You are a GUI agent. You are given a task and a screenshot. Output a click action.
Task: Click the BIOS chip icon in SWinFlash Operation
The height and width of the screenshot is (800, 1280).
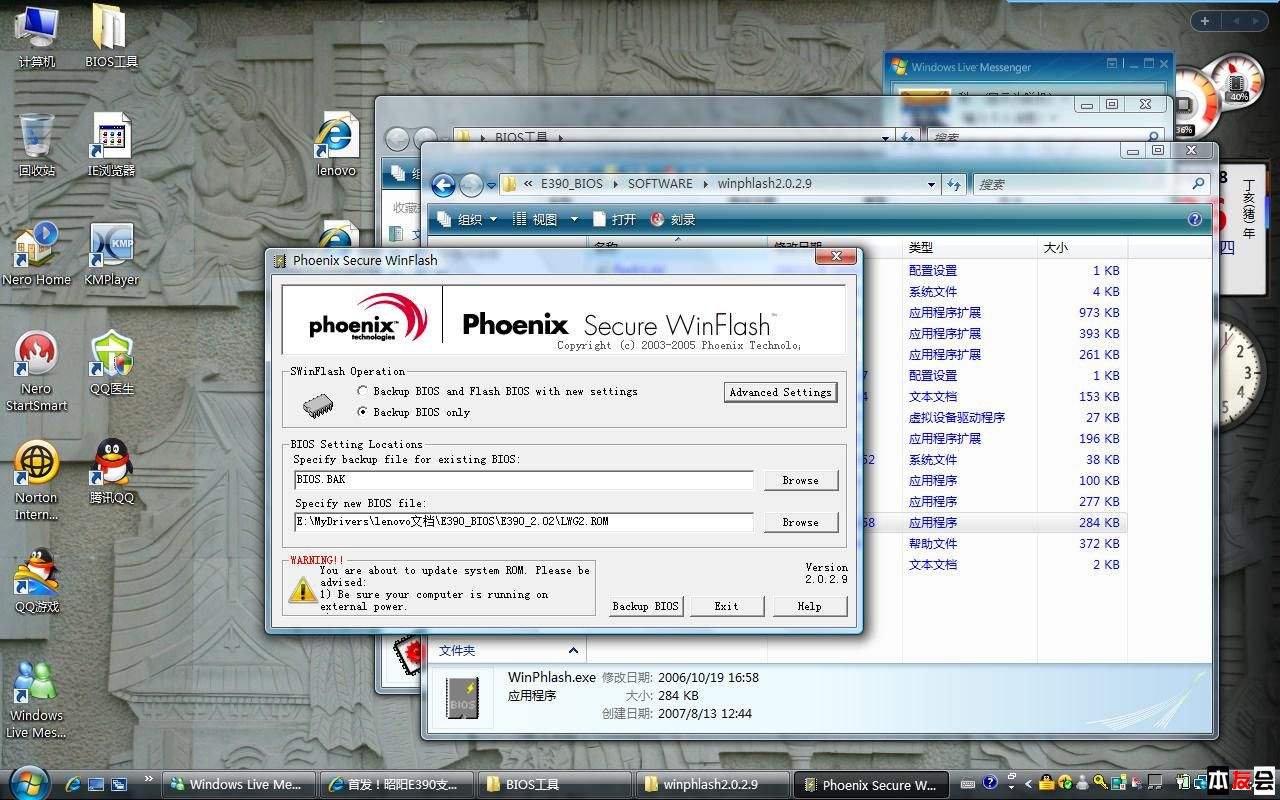(x=318, y=404)
